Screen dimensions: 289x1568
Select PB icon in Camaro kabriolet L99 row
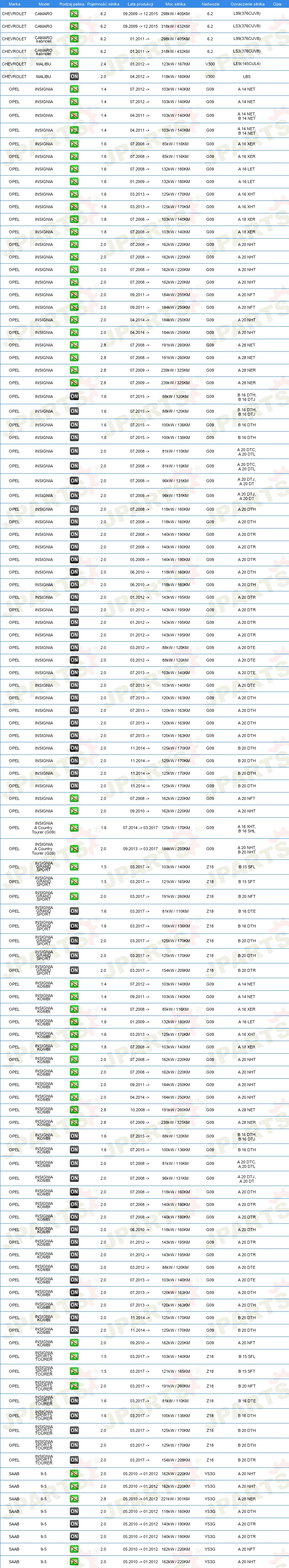pos(74,39)
